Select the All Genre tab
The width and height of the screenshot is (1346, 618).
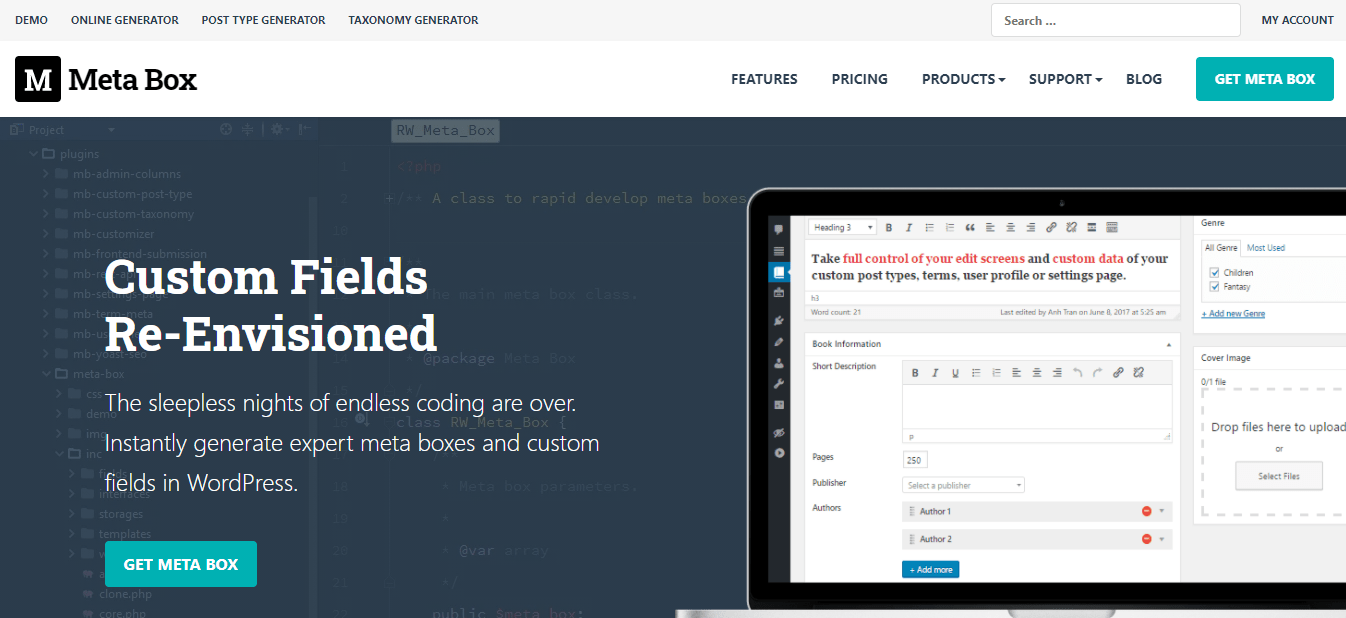(x=1221, y=247)
